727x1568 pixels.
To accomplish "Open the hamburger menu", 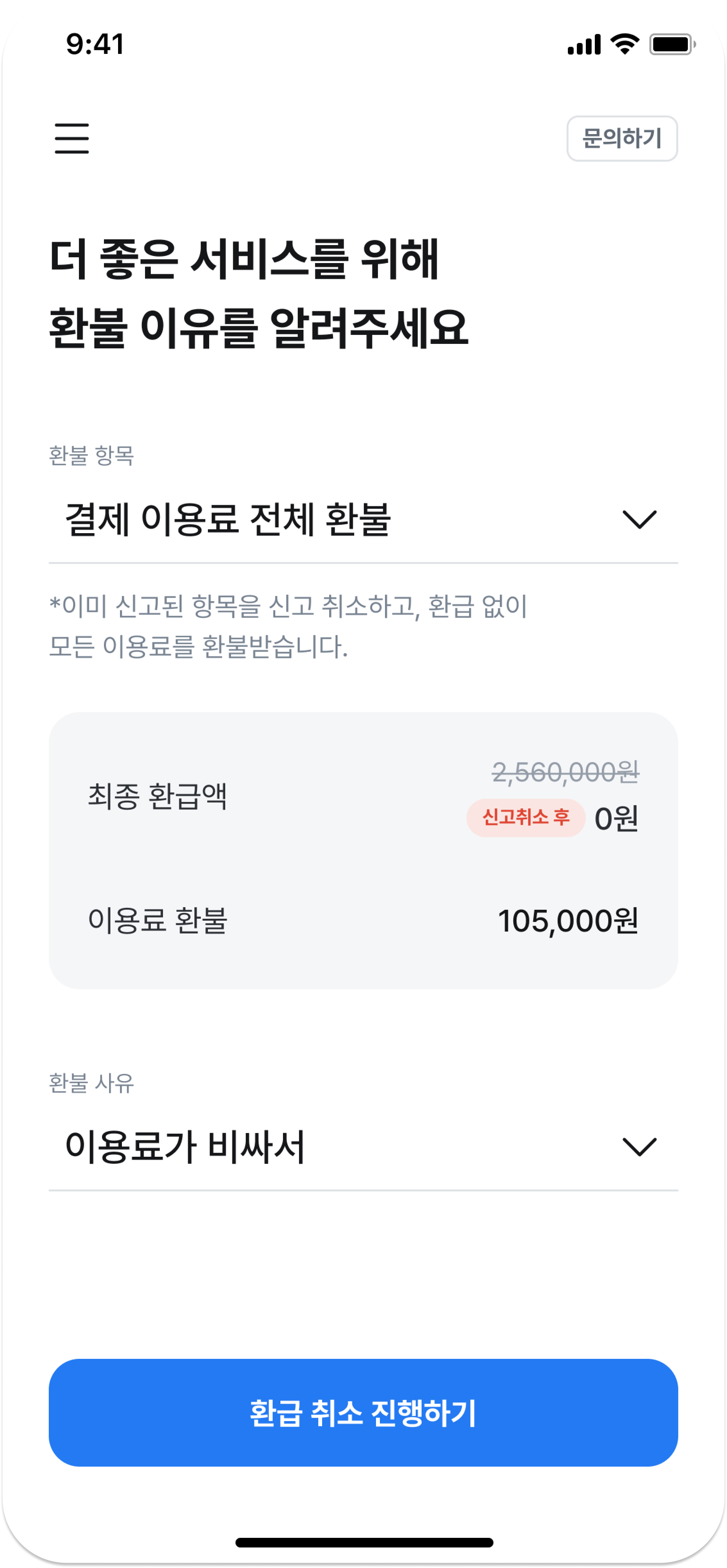I will click(72, 138).
